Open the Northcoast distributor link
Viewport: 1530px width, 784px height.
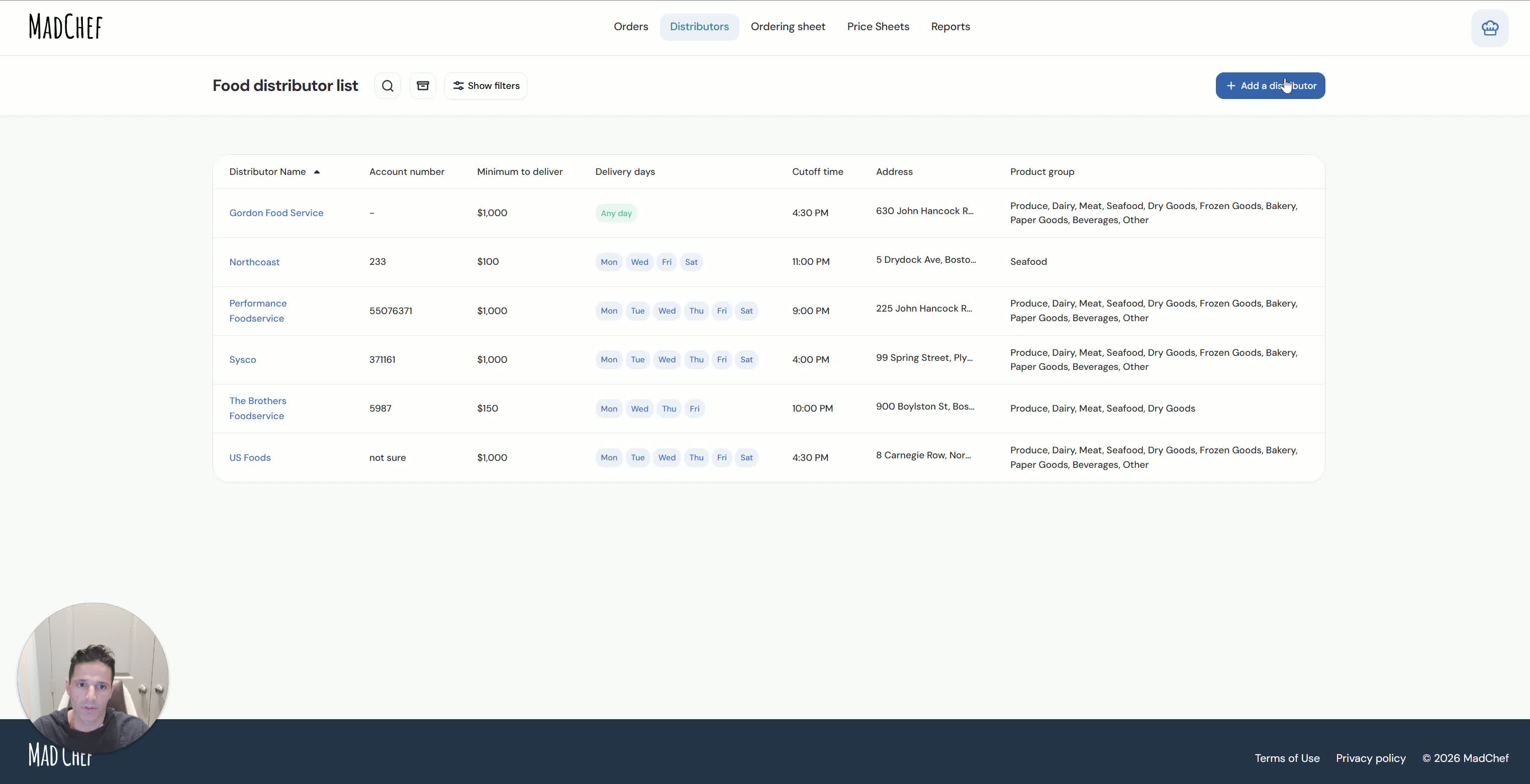(x=254, y=262)
